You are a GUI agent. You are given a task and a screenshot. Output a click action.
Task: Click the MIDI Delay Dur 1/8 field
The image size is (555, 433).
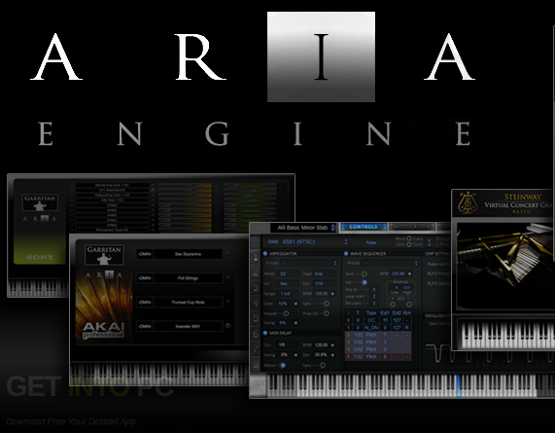pos(288,345)
